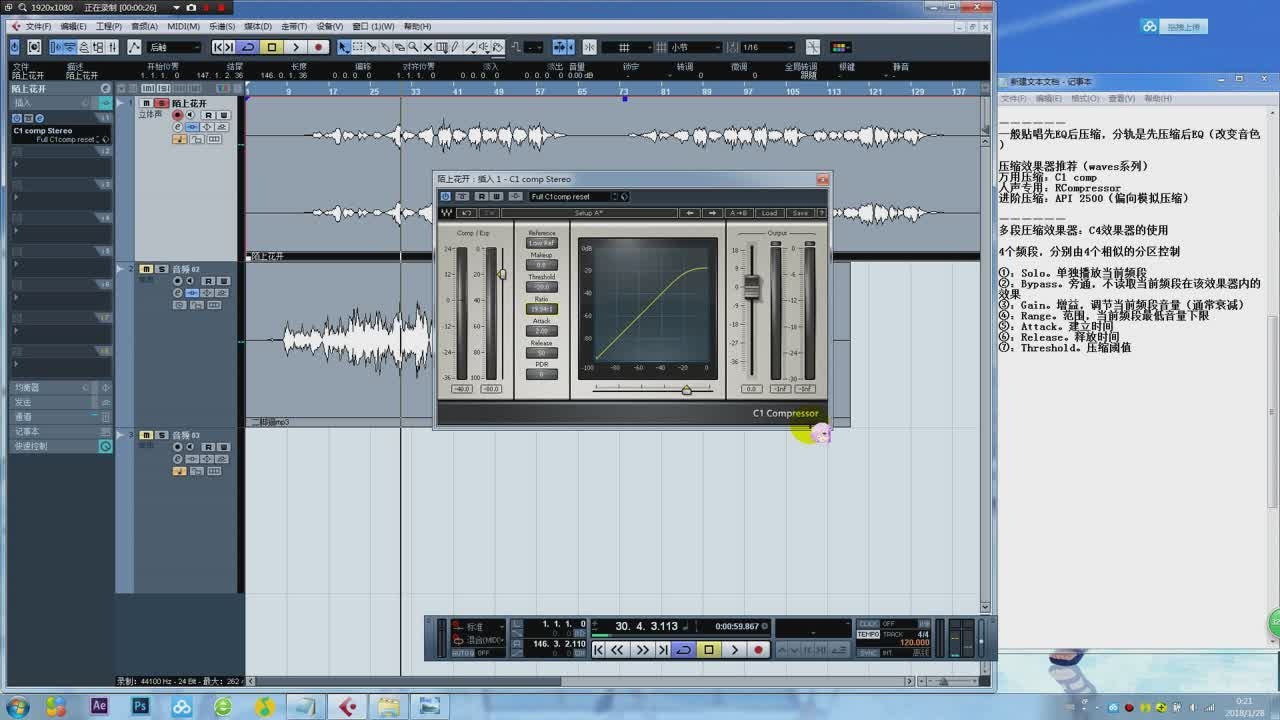This screenshot has height=720, width=1280.
Task: Click Save button in C1 plugin
Action: (800, 213)
